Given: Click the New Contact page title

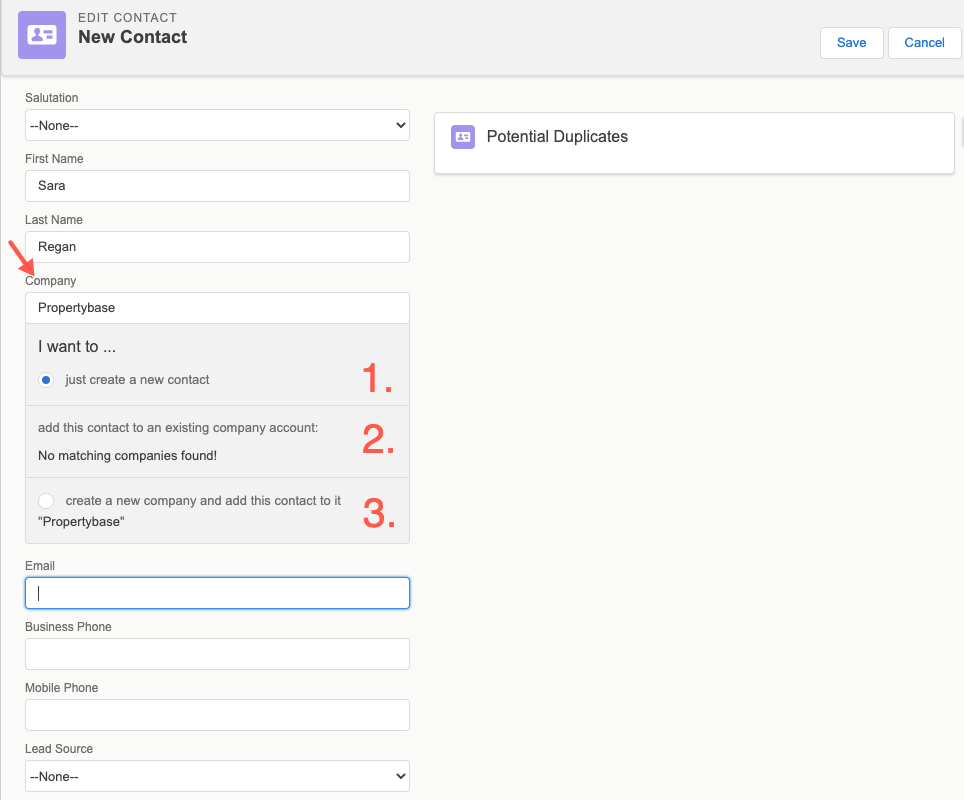Looking at the screenshot, I should (x=132, y=37).
